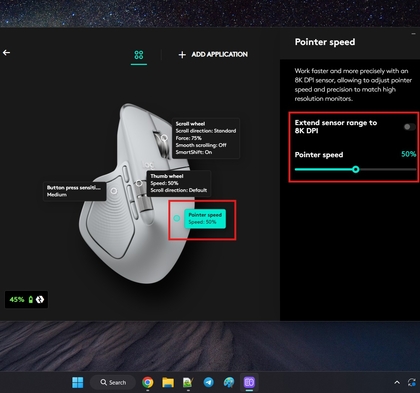420x393 pixels.
Task: Click the connection icon beside the battery
Action: 40,300
